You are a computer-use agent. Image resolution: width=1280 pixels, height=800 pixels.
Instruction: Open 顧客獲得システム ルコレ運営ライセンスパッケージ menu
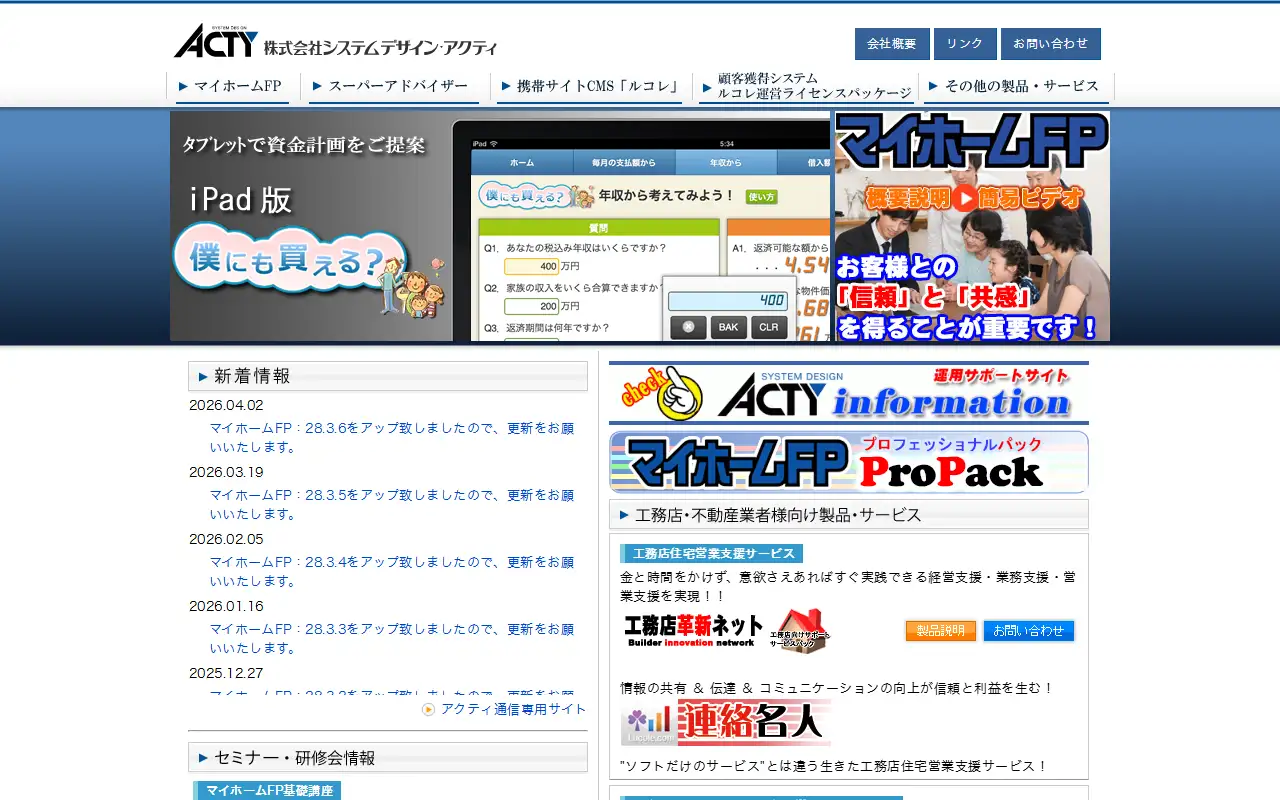coord(805,87)
